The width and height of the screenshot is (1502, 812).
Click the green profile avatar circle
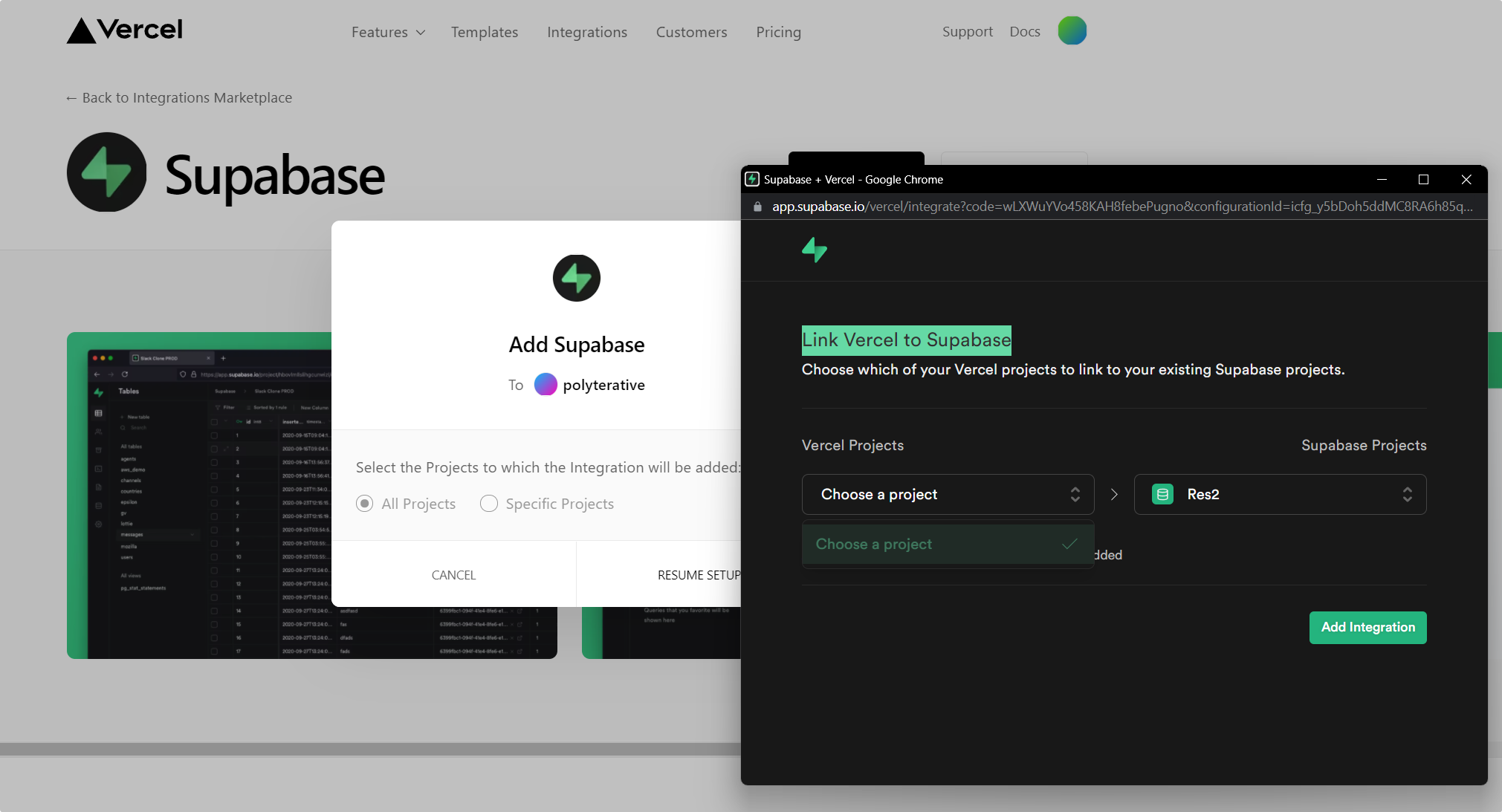point(1071,30)
